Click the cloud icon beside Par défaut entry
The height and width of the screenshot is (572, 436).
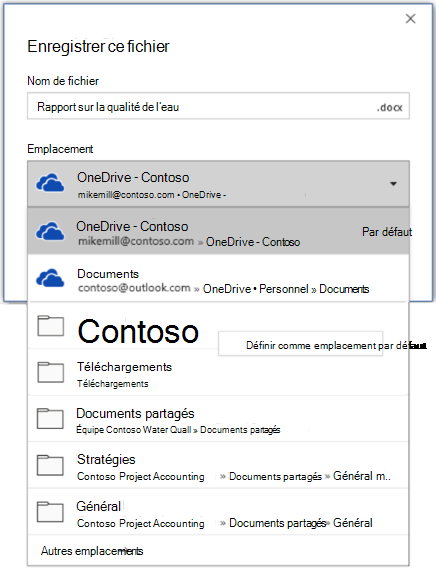[50, 231]
